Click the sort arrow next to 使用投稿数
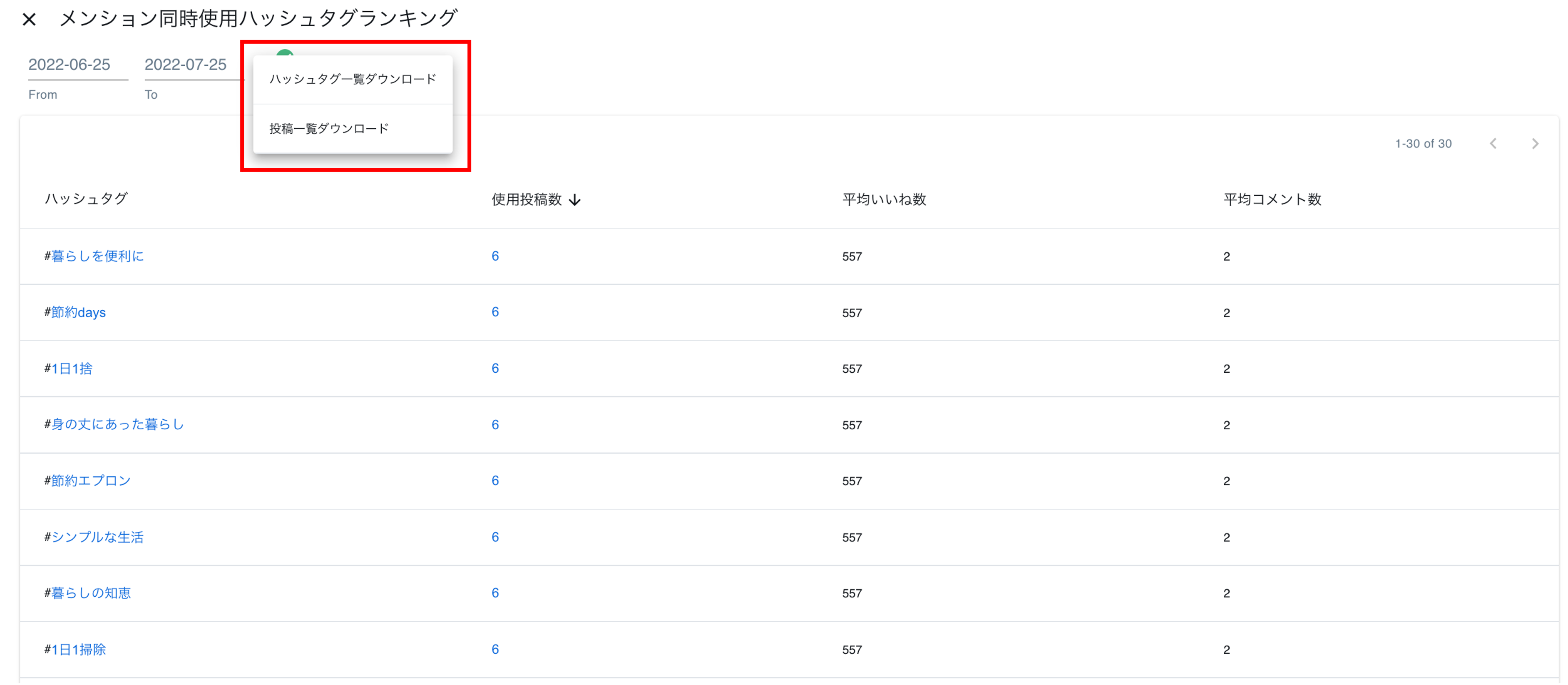This screenshot has height=685, width=1568. tap(574, 200)
